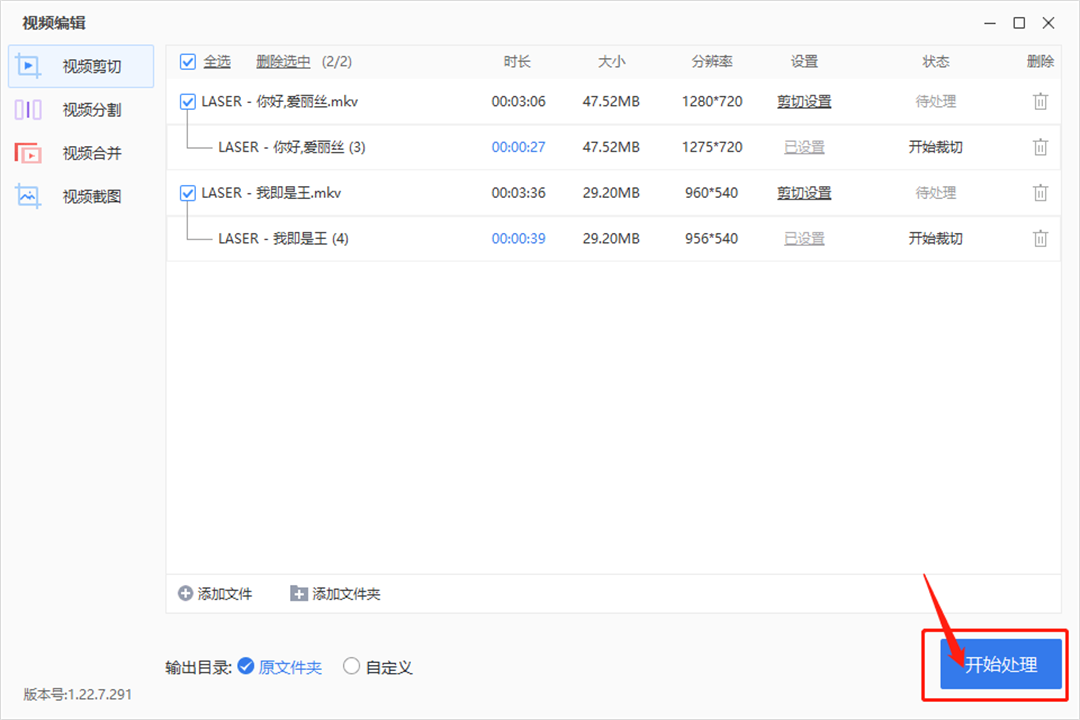Select the row LASER - 你好,爱丽丝.mkv
Screen dimensions: 1080x720
coord(613,102)
